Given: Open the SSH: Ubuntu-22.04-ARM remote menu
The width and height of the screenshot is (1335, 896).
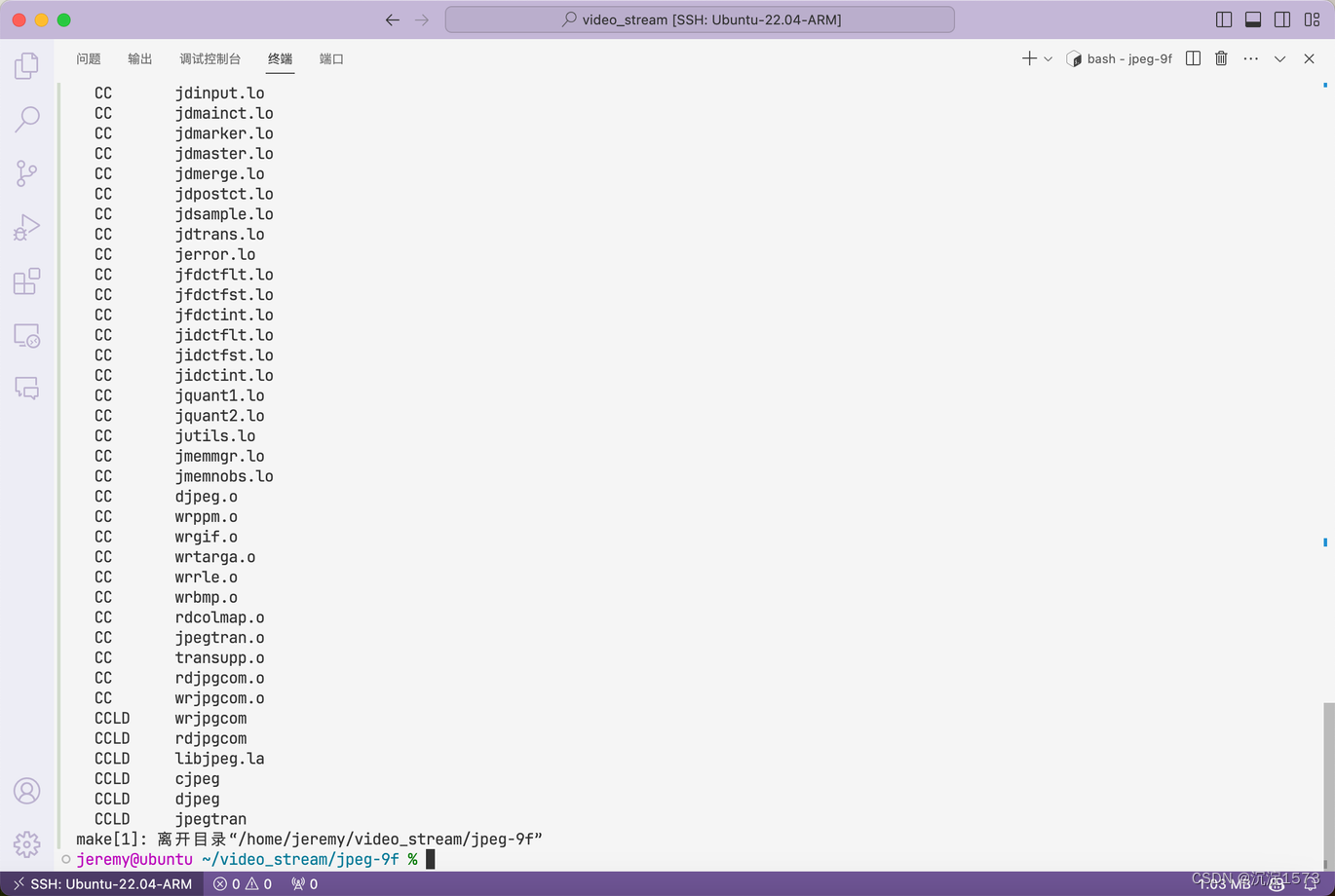Looking at the screenshot, I should click(102, 883).
